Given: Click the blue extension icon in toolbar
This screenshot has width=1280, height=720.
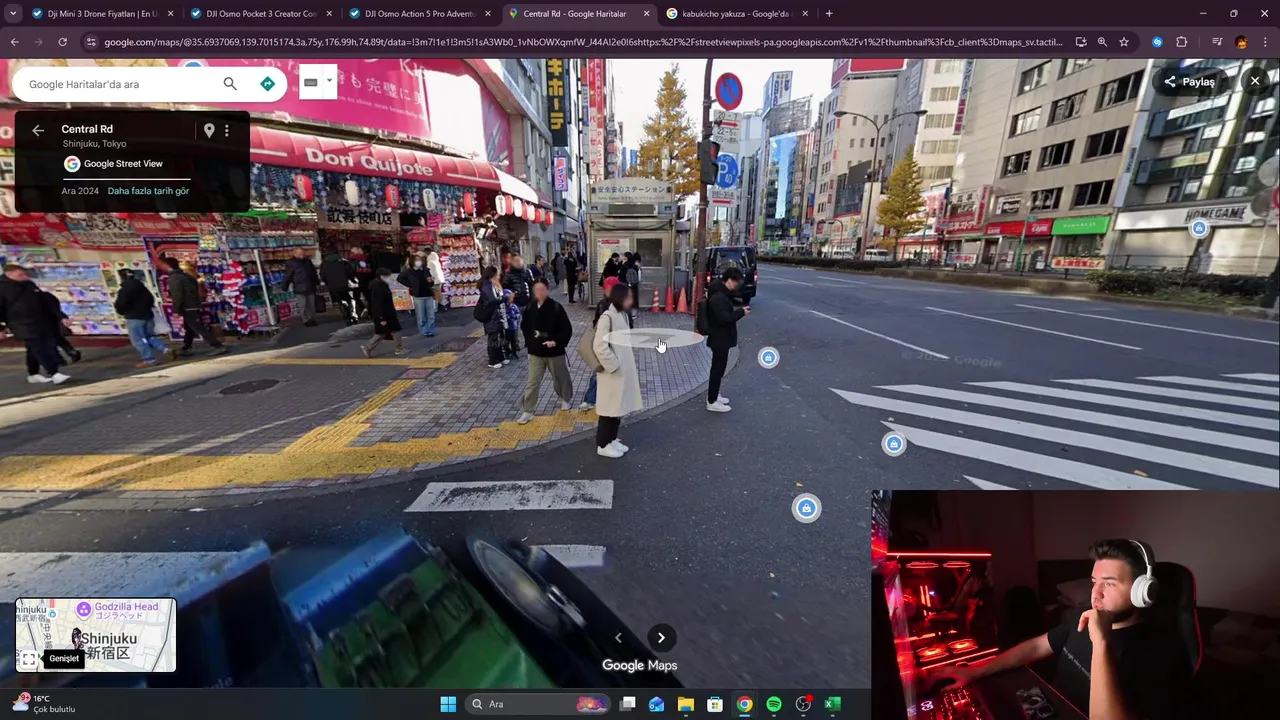Looking at the screenshot, I should (1157, 42).
